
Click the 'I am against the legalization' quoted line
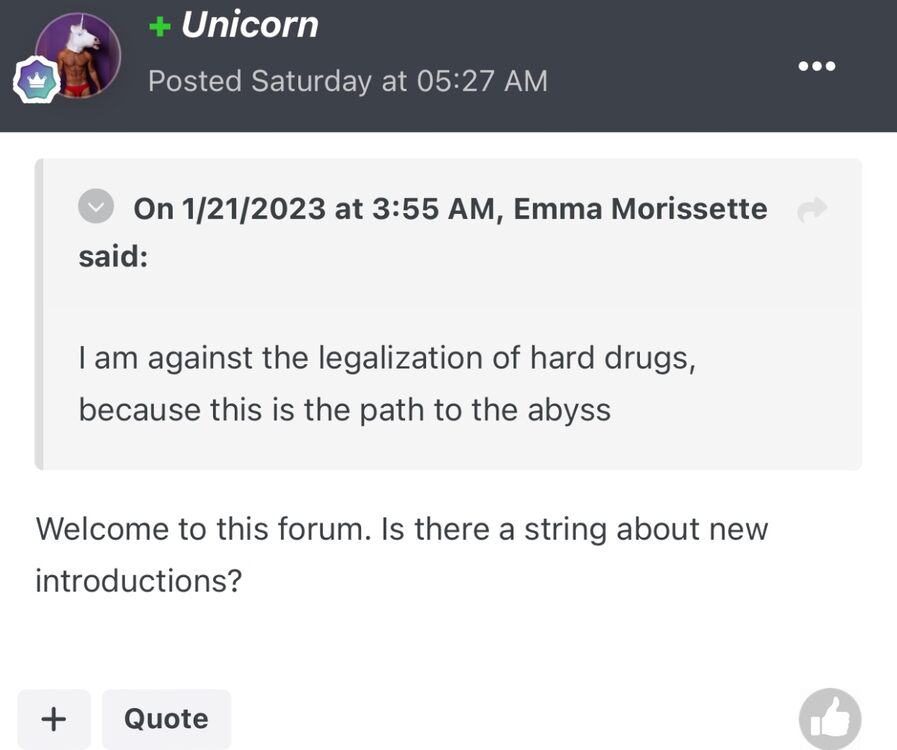386,358
